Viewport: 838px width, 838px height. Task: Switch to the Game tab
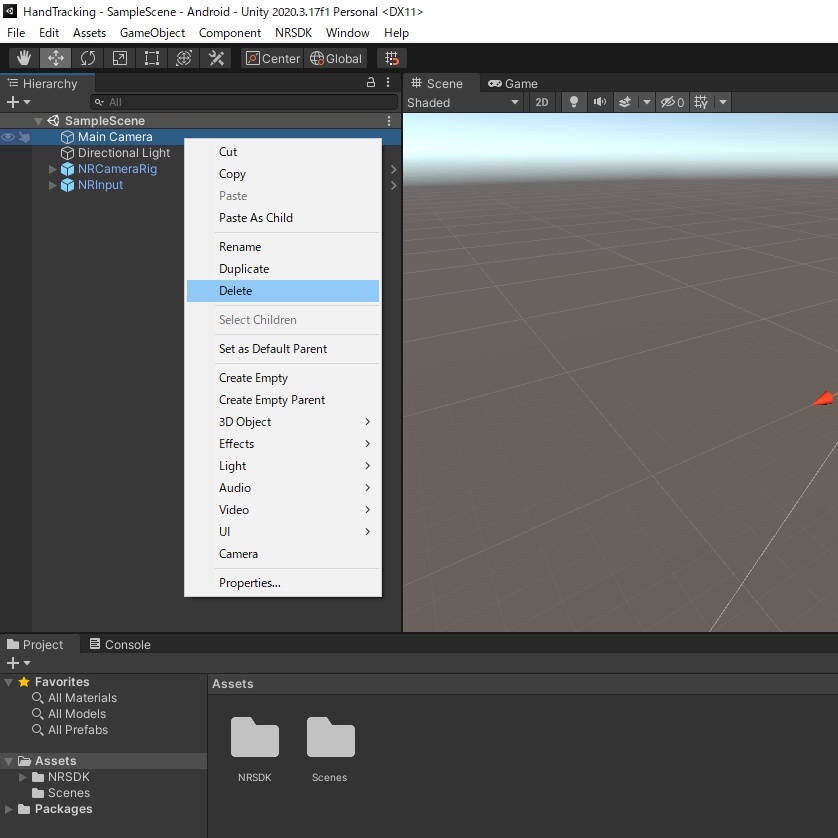[513, 83]
